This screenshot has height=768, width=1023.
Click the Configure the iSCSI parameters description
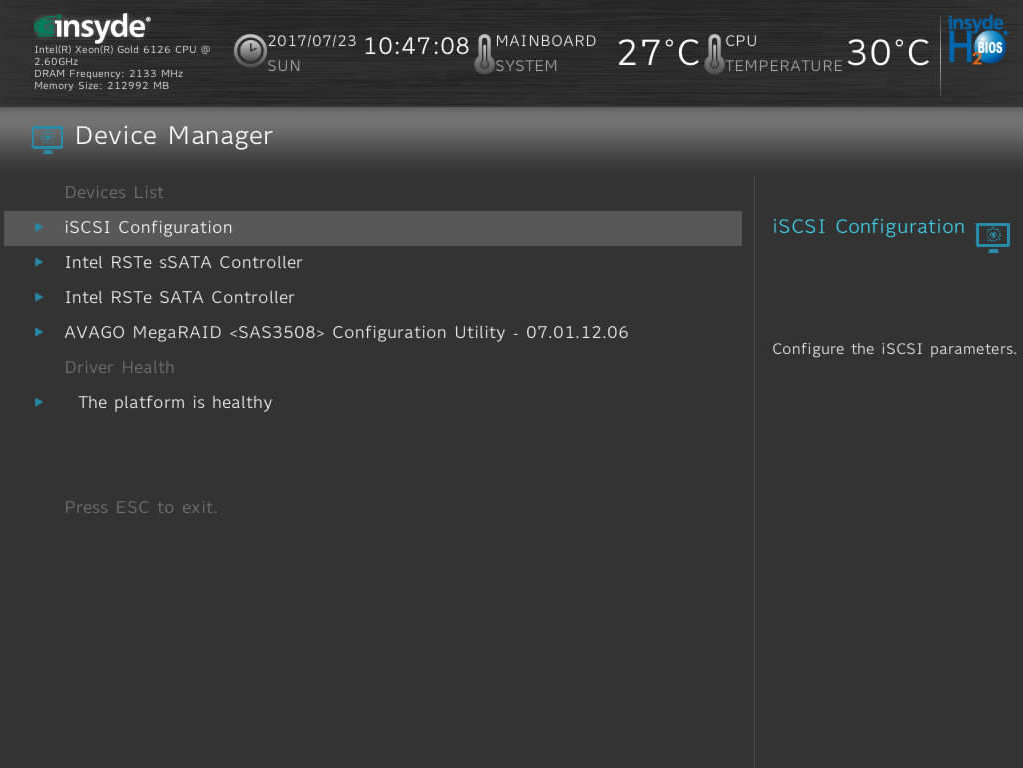[893, 348]
